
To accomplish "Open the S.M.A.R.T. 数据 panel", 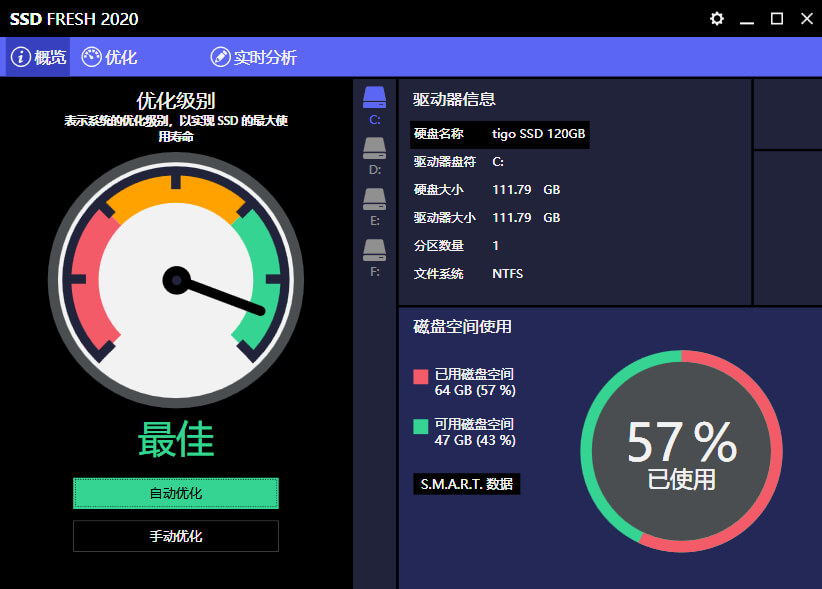I will [x=466, y=484].
